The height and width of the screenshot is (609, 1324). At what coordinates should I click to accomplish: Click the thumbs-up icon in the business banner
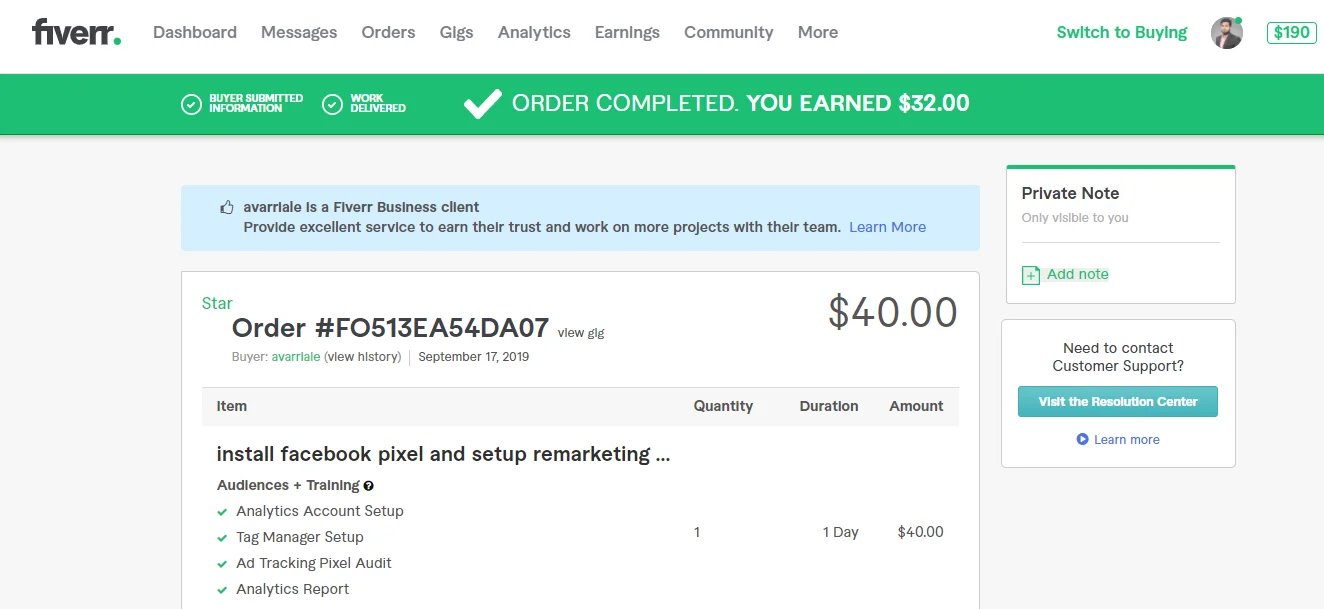click(227, 208)
